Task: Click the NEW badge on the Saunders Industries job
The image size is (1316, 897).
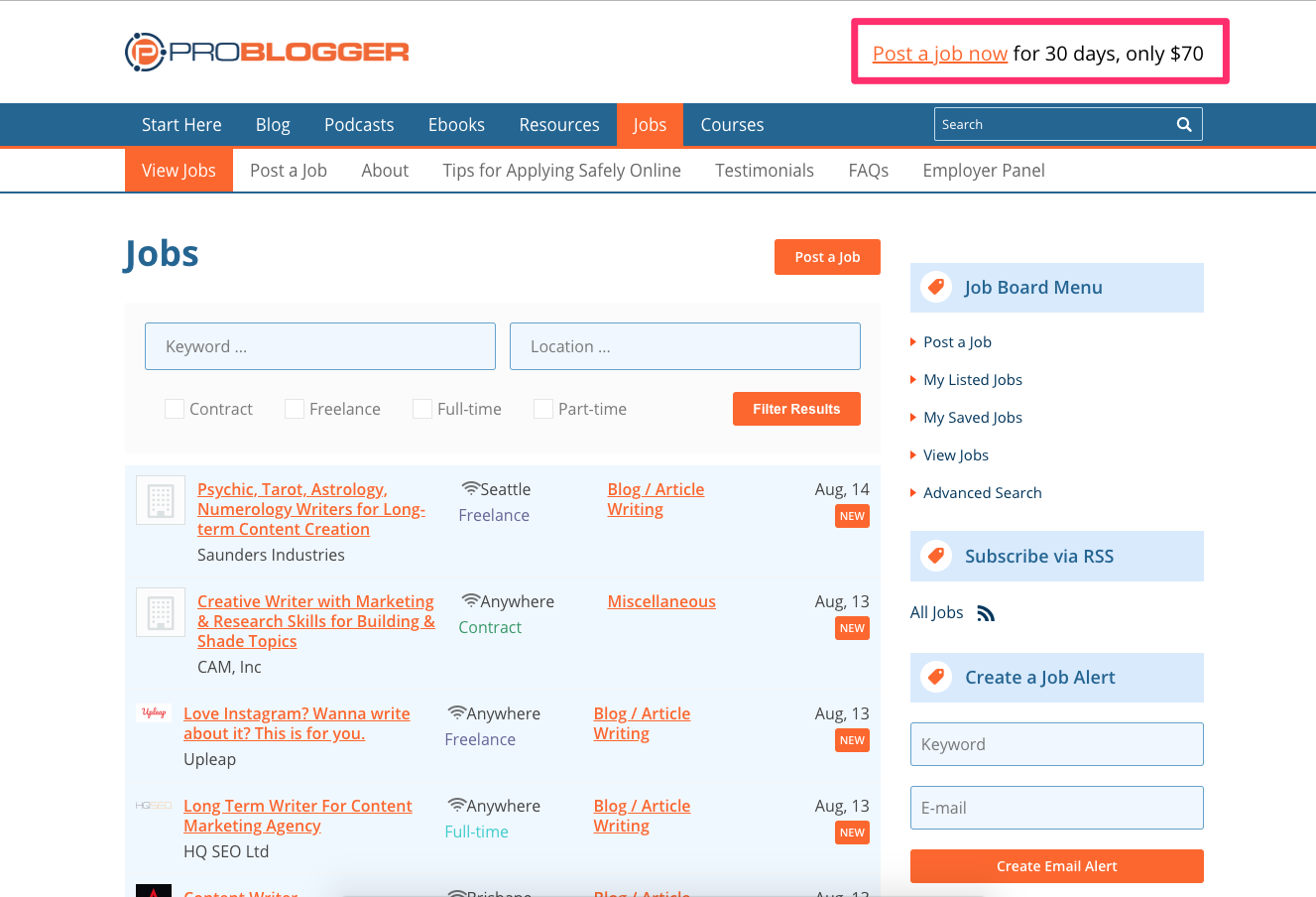Action: coord(853,516)
